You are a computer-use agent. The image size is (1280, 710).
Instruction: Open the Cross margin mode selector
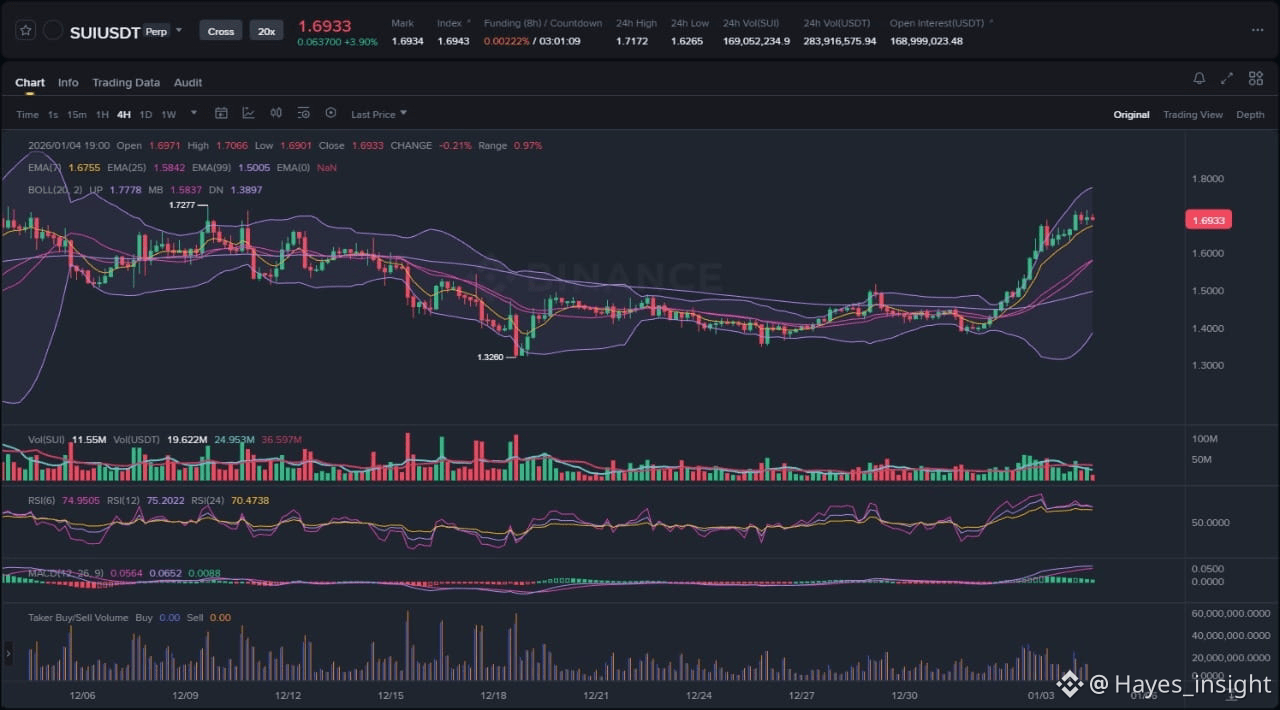point(221,31)
